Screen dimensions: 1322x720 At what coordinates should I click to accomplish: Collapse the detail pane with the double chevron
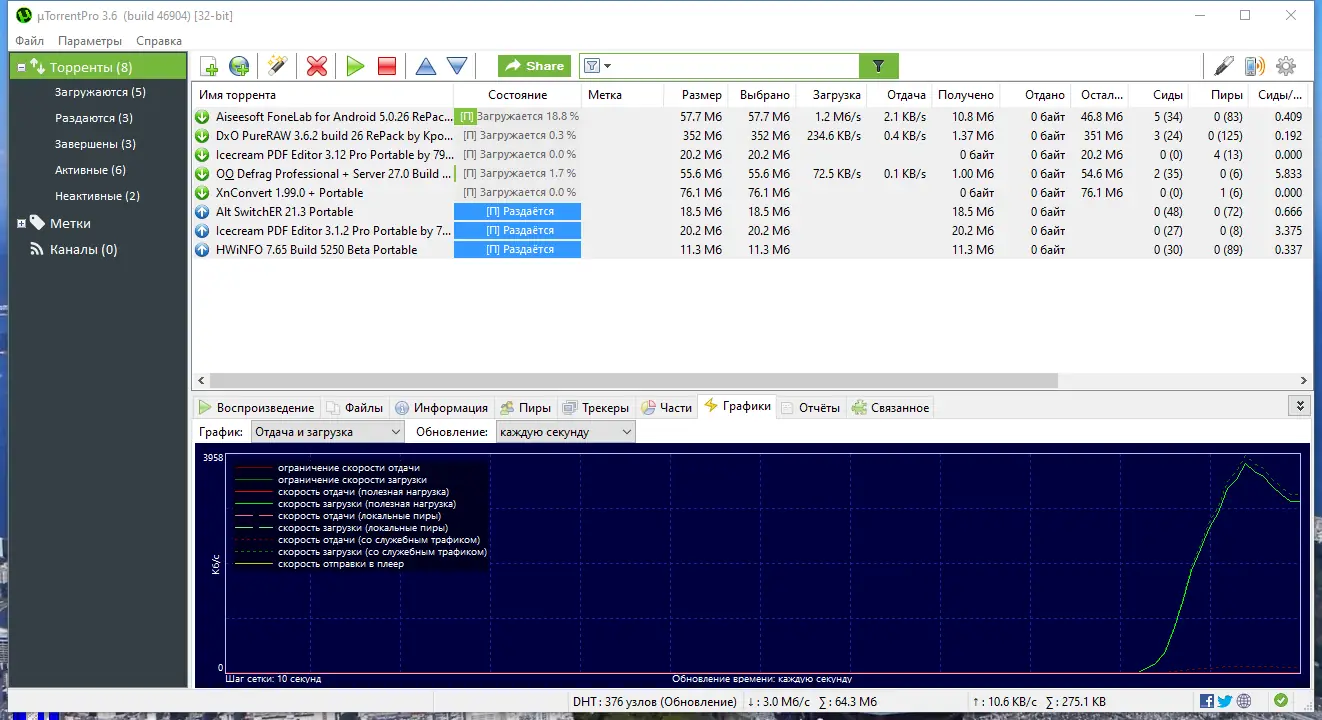click(1300, 406)
